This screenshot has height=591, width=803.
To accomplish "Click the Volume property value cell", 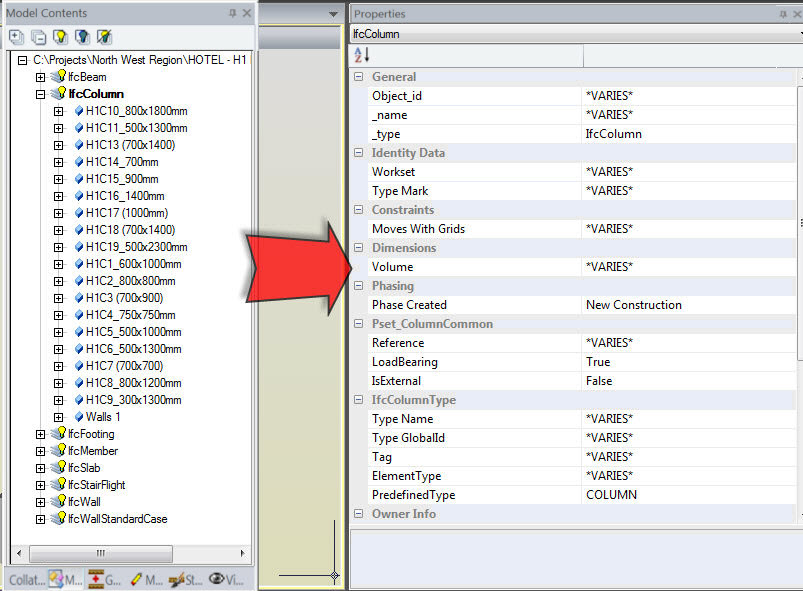I will 689,267.
